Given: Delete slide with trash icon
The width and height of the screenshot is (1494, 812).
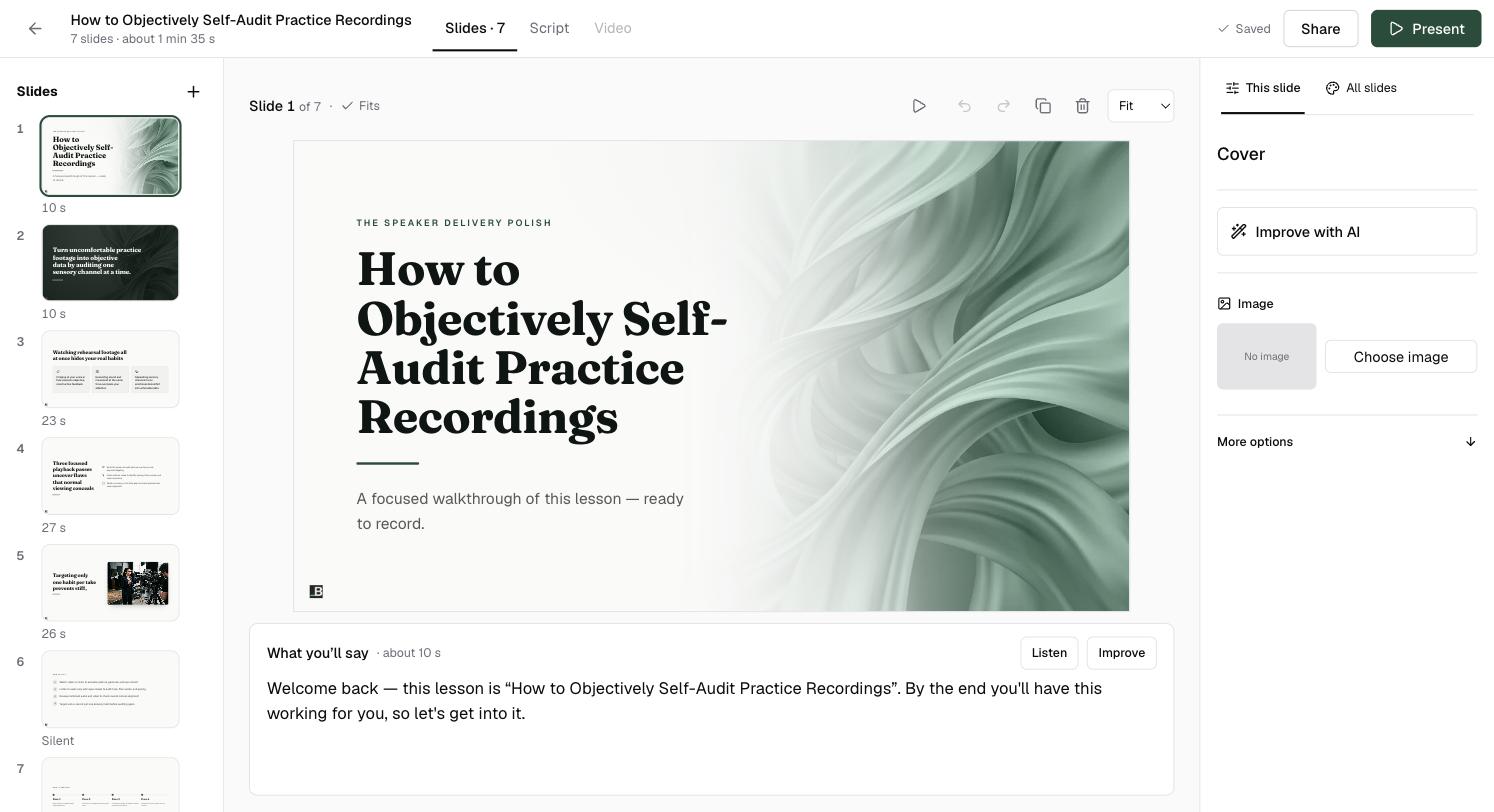Looking at the screenshot, I should pos(1082,106).
